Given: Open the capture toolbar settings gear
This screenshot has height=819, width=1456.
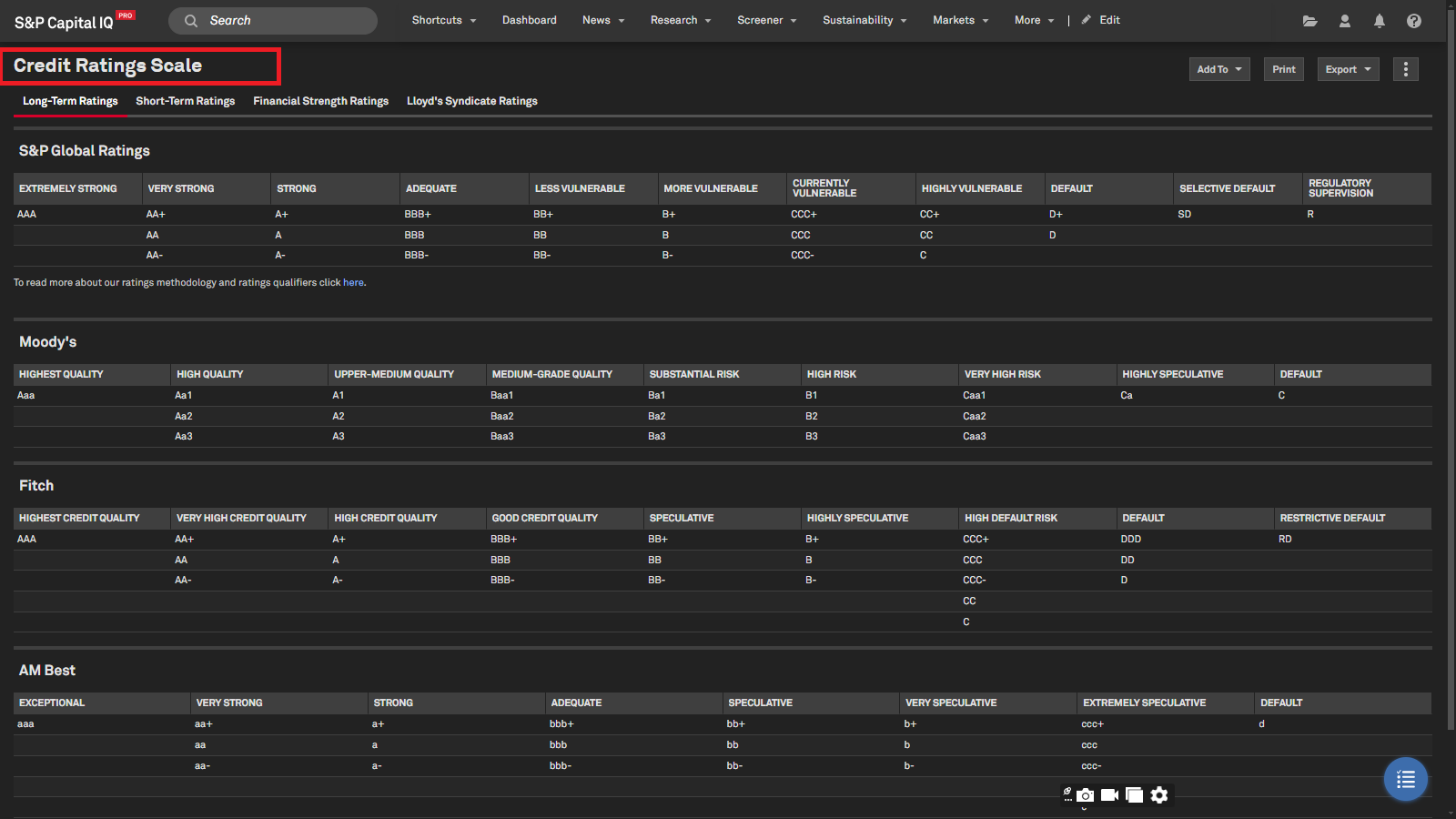Looking at the screenshot, I should tap(1158, 795).
